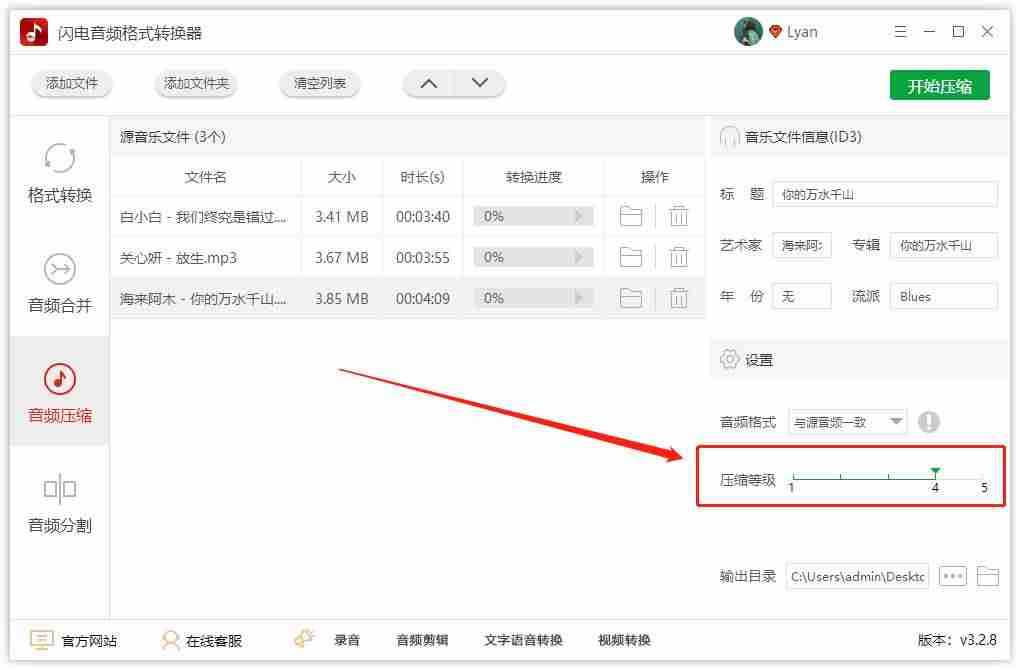This screenshot has height=670, width=1020.
Task: Move selected file down with arrow
Action: (x=479, y=84)
